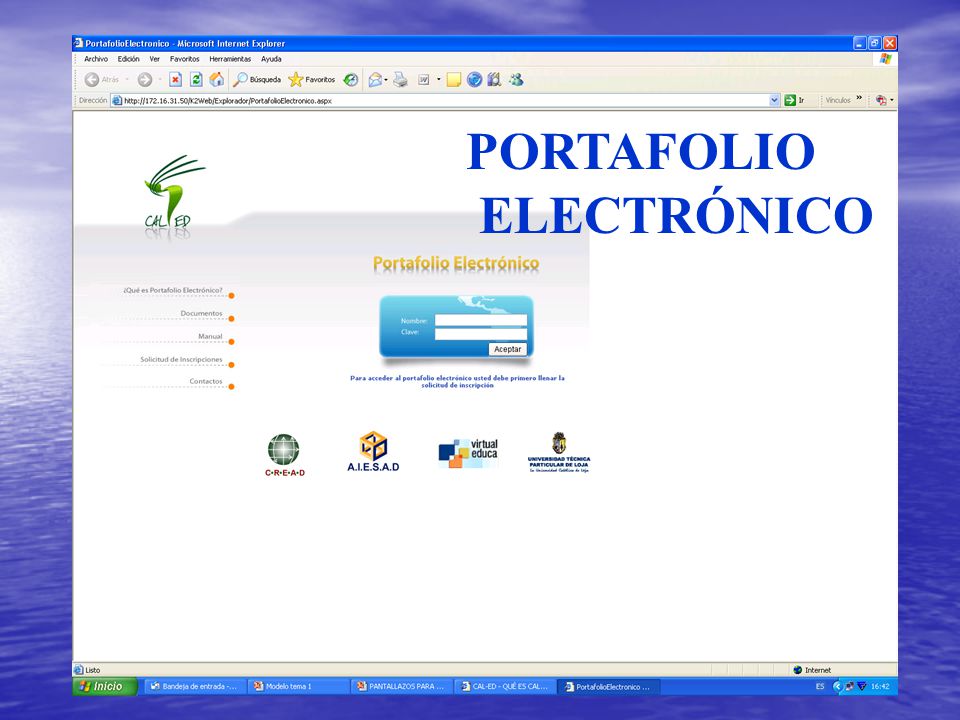Click the Internet zone status indicator

[812, 670]
